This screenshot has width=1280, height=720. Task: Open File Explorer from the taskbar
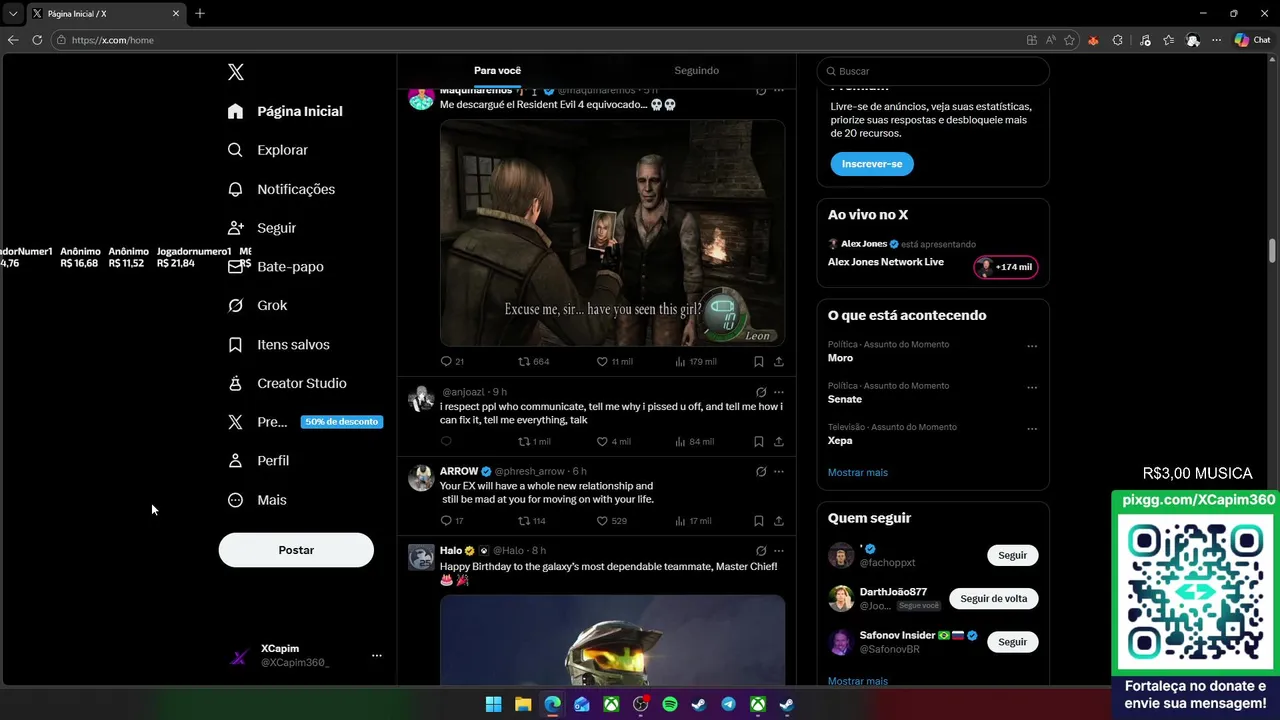pyautogui.click(x=523, y=705)
